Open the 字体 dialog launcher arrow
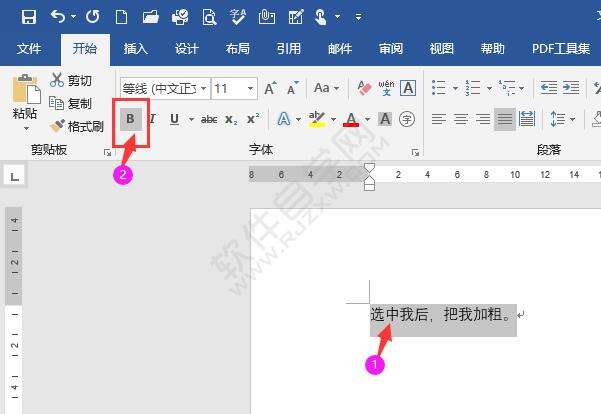The image size is (601, 414). (415, 153)
